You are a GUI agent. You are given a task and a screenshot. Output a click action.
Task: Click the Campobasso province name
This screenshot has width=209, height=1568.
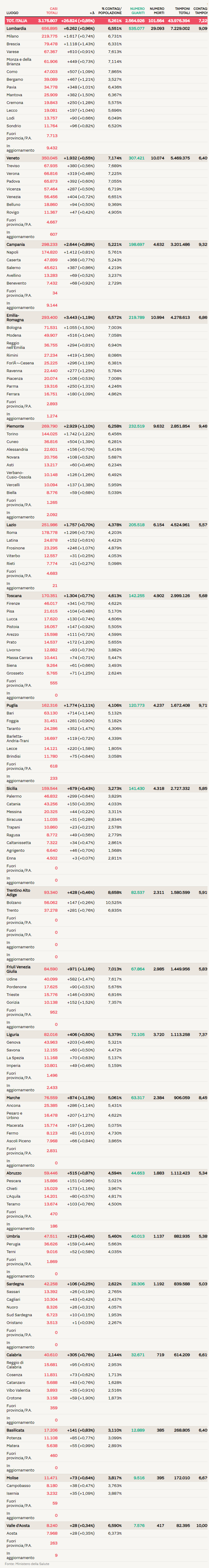[x=18, y=1486]
